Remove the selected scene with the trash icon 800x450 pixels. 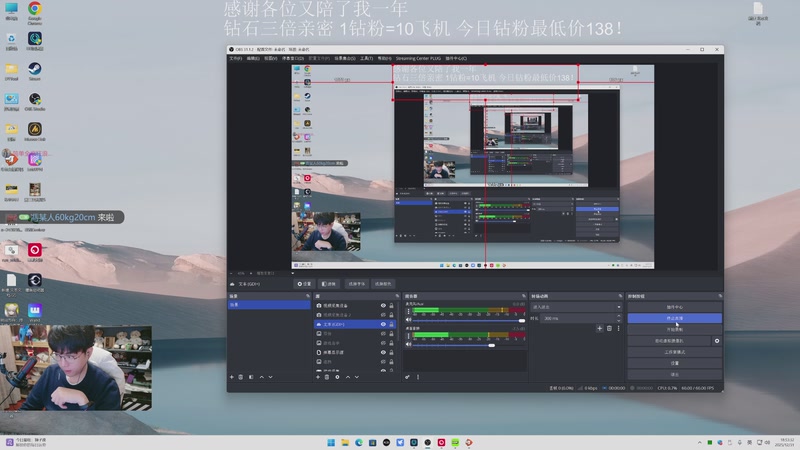[241, 377]
